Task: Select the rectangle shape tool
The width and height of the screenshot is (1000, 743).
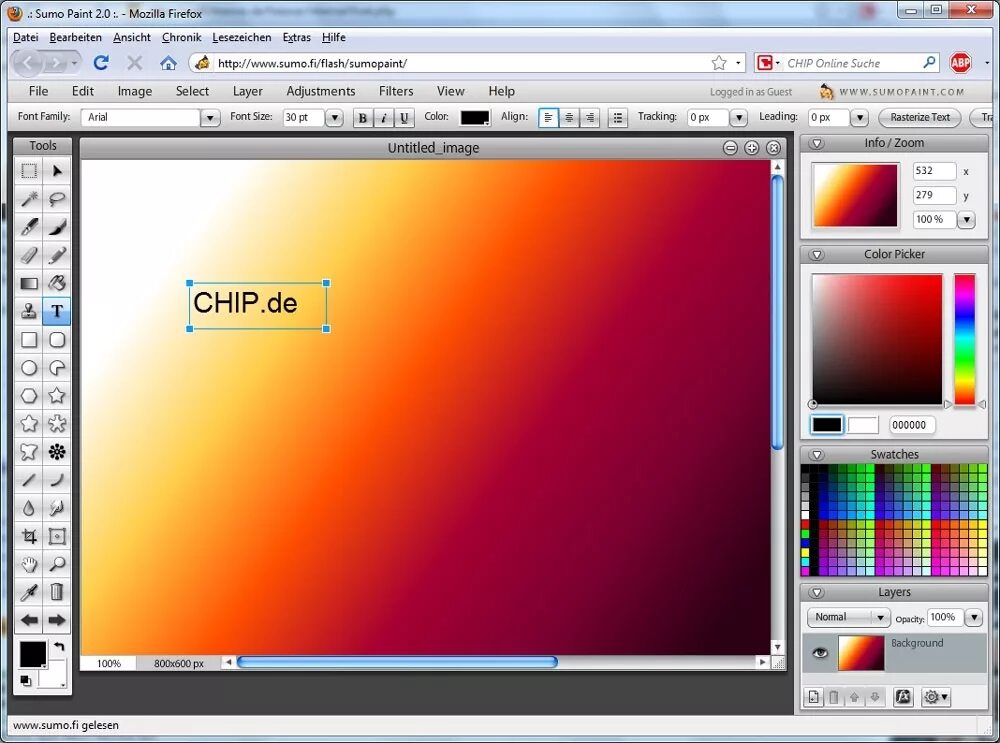Action: pos(29,339)
